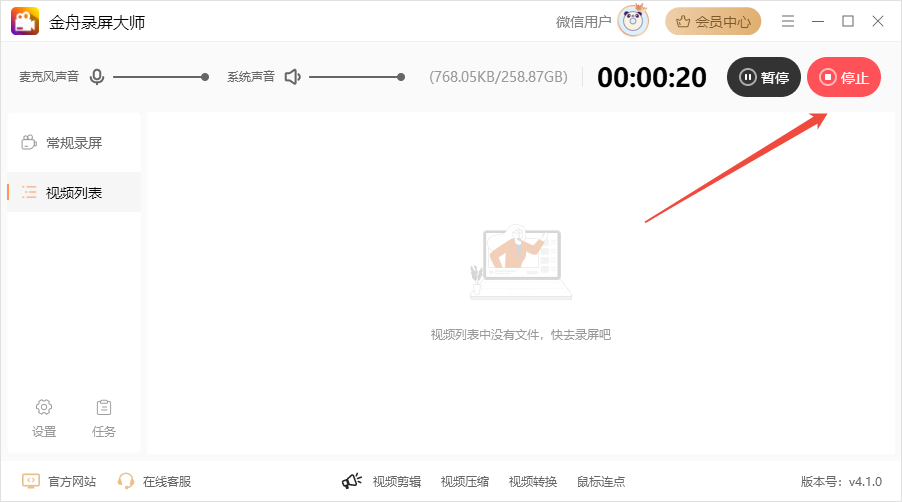Click the 微信用户 username text

coord(583,22)
